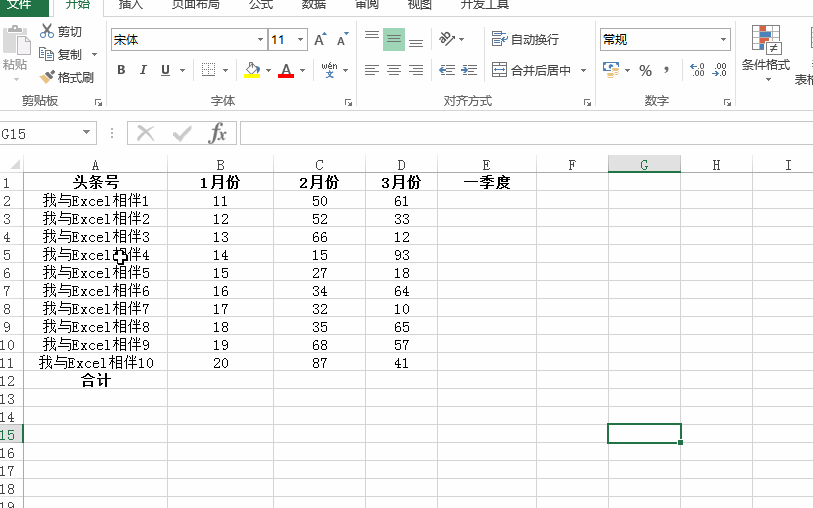Click the Cut (剪切) scissors icon
The image size is (813, 508).
click(47, 31)
